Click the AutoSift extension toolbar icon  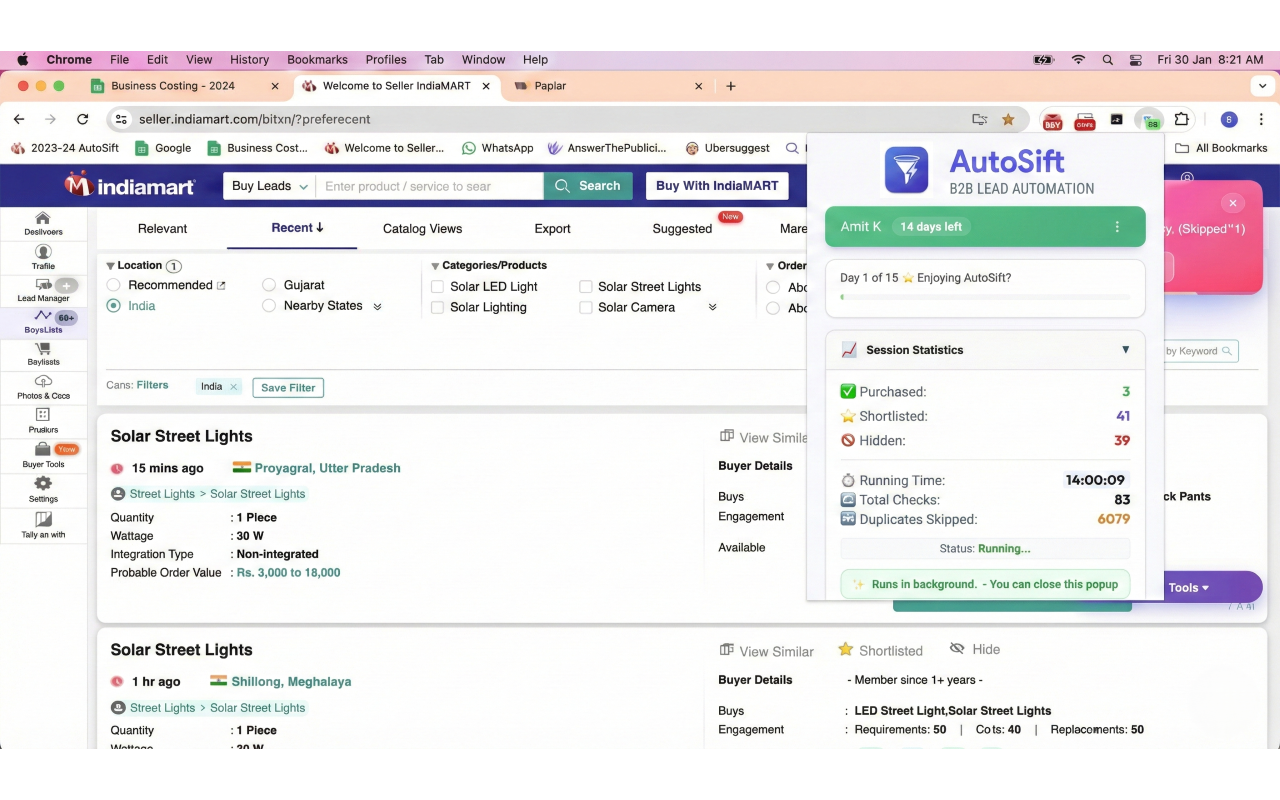[1150, 119]
